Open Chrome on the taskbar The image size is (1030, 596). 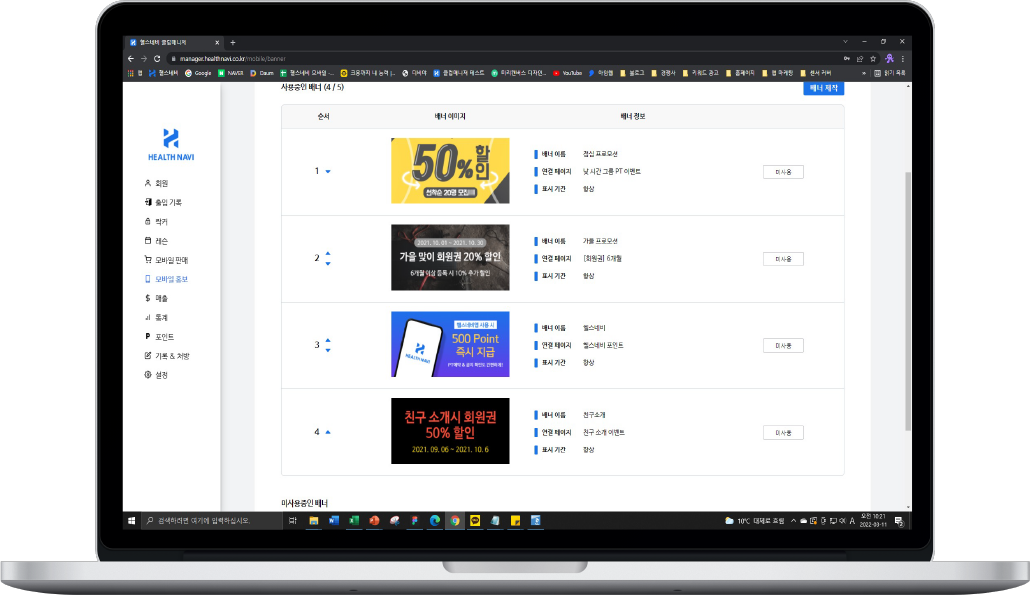point(455,521)
